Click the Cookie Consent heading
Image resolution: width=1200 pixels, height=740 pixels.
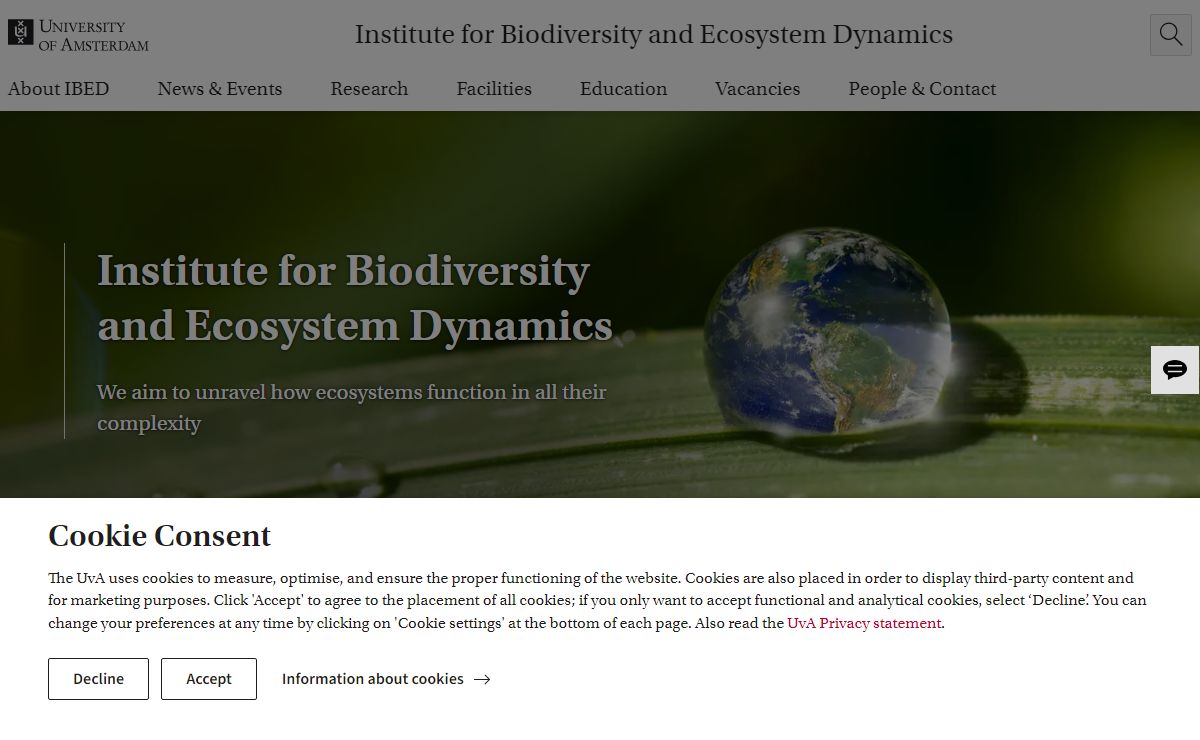click(159, 536)
